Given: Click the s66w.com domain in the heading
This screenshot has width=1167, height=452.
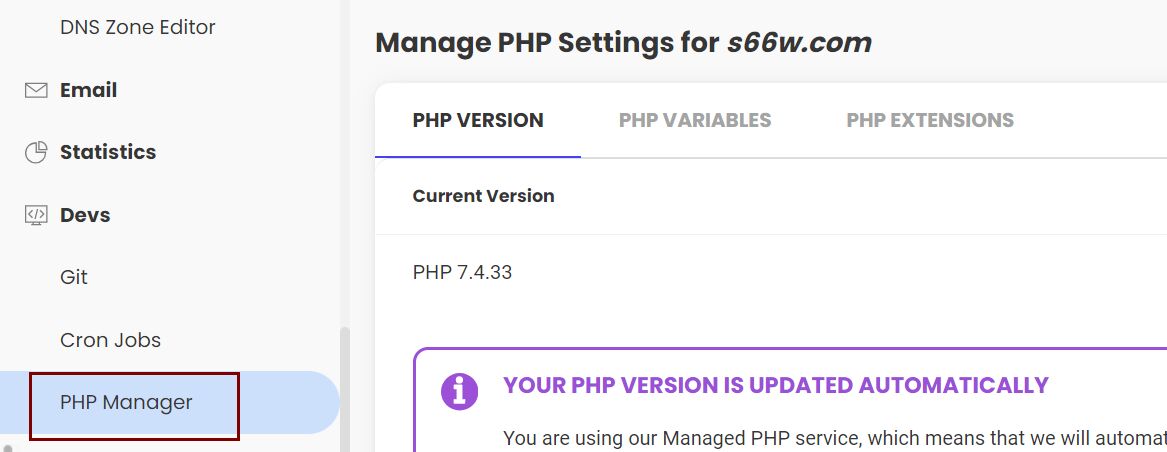Looking at the screenshot, I should pos(799,43).
